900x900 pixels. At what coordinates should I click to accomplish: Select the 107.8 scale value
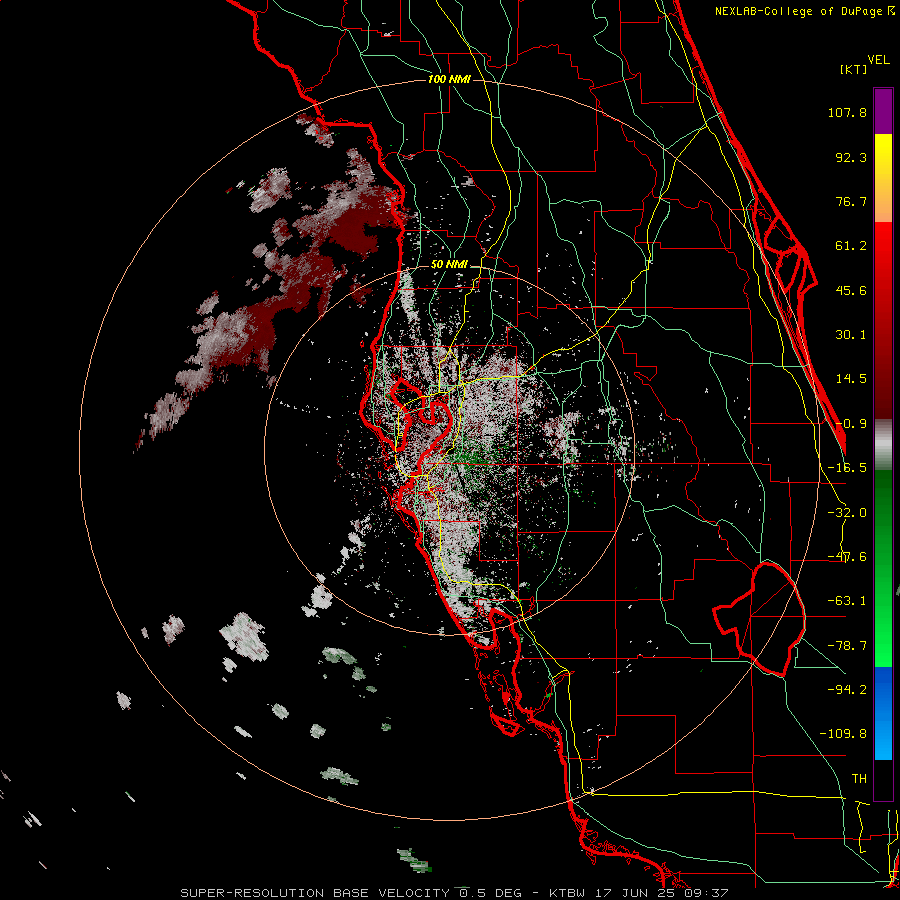click(847, 112)
